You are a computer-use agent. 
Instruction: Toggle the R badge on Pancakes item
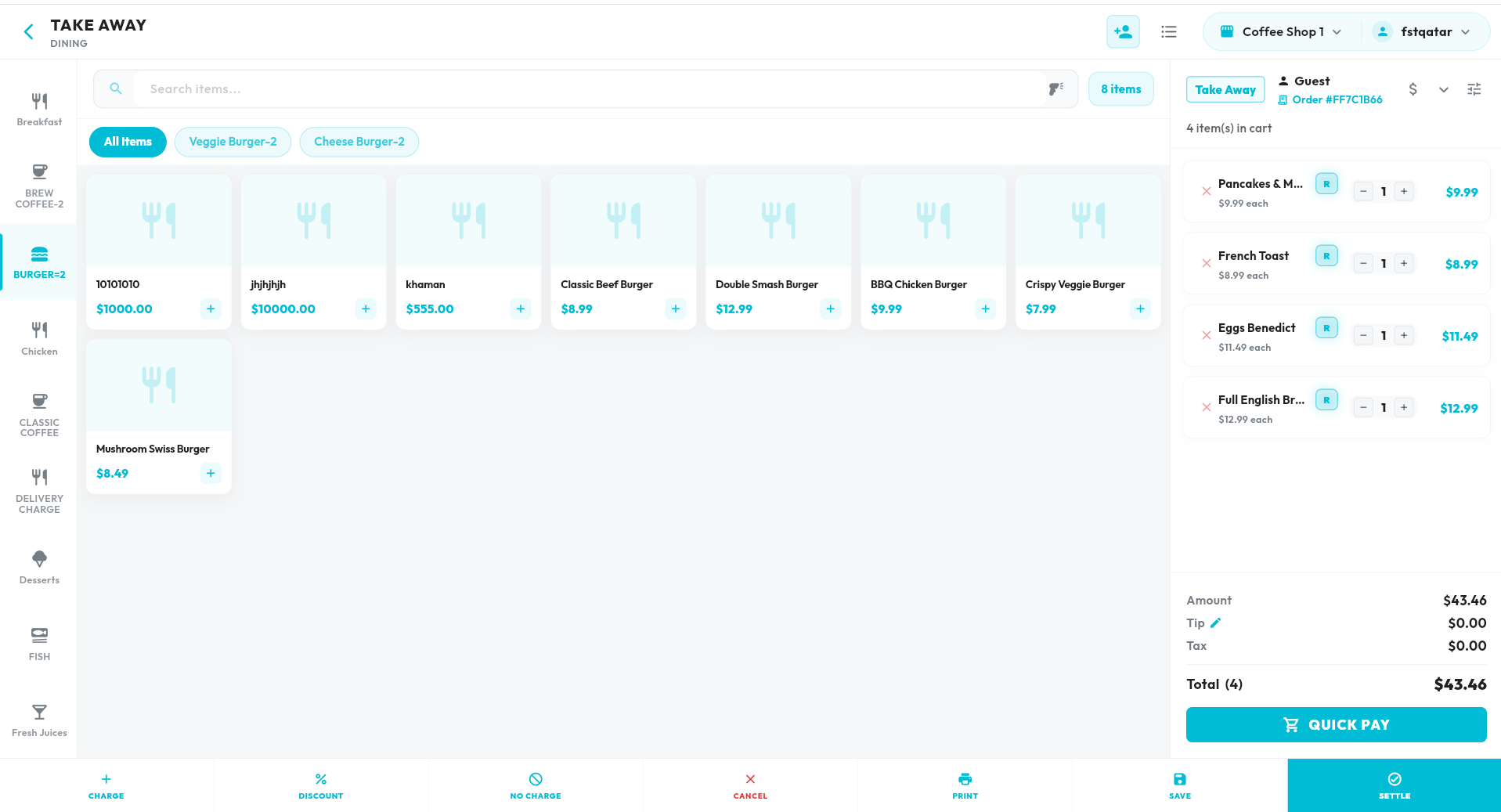(x=1326, y=184)
